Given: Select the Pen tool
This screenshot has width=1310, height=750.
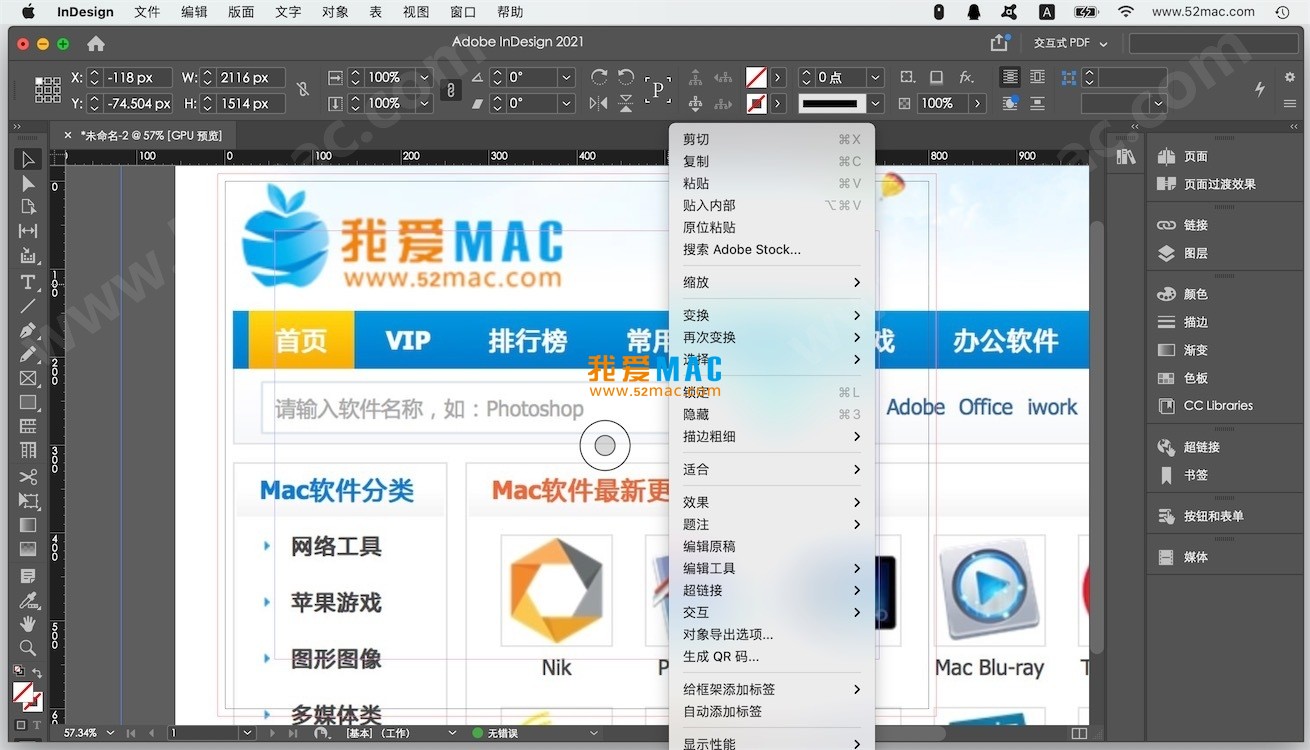Looking at the screenshot, I should (28, 330).
